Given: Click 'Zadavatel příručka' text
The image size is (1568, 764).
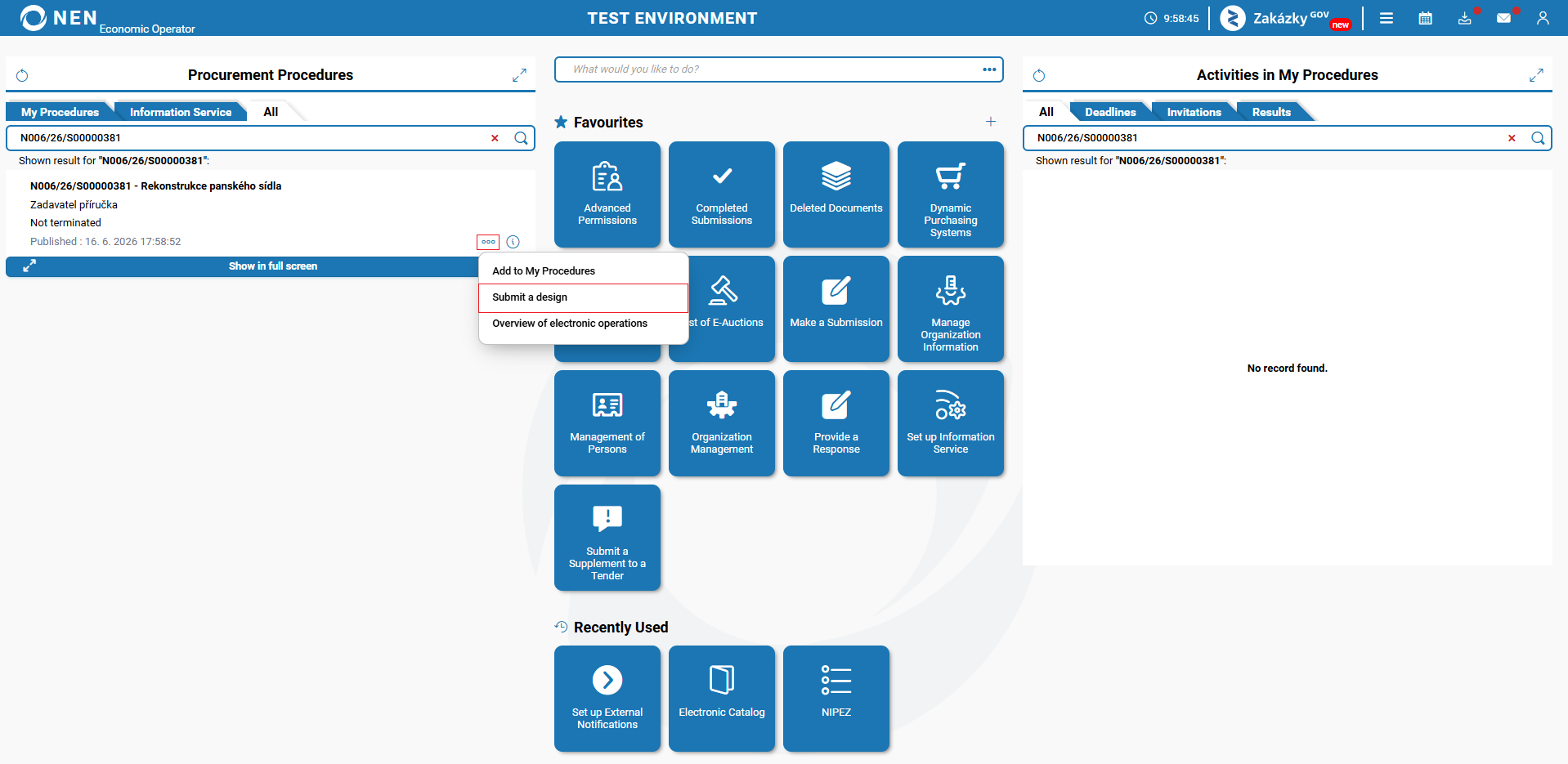Looking at the screenshot, I should pyautogui.click(x=74, y=205).
